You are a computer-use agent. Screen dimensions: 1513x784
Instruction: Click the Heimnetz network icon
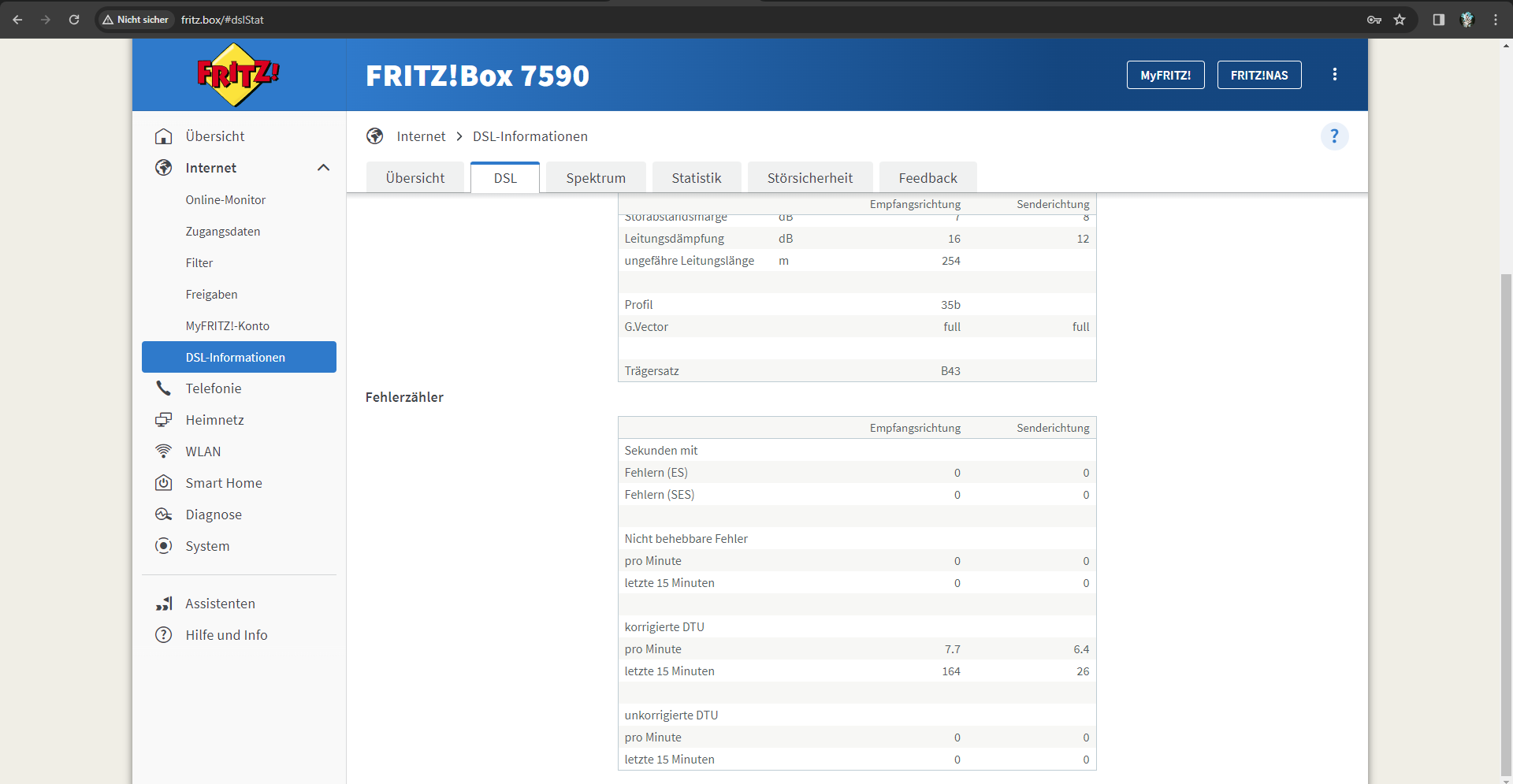pos(163,420)
